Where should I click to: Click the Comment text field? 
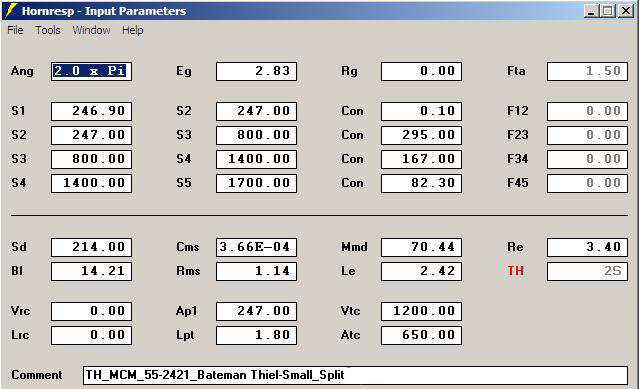pyautogui.click(x=355, y=375)
